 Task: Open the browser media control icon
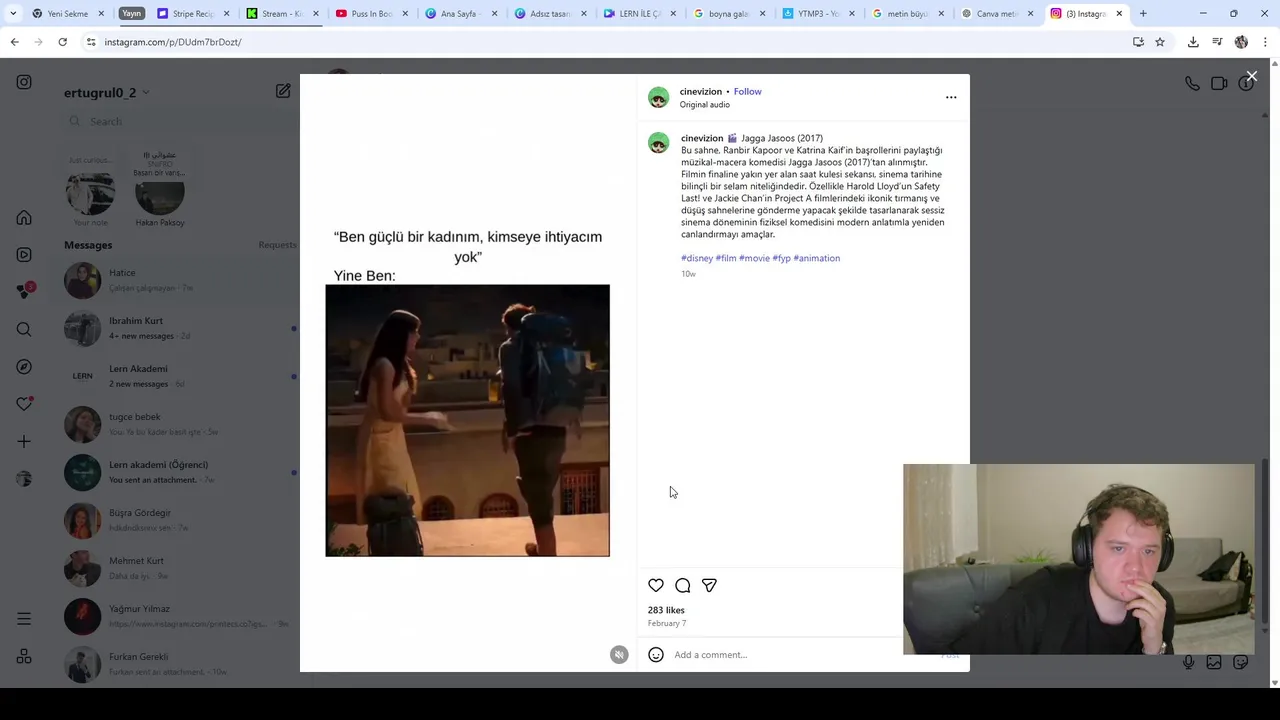click(x=1217, y=42)
